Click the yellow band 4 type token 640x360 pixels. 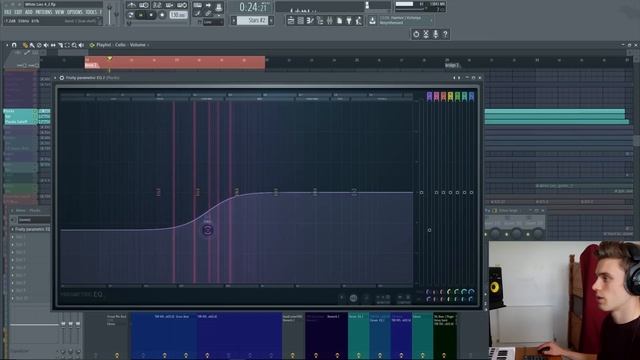click(x=450, y=96)
